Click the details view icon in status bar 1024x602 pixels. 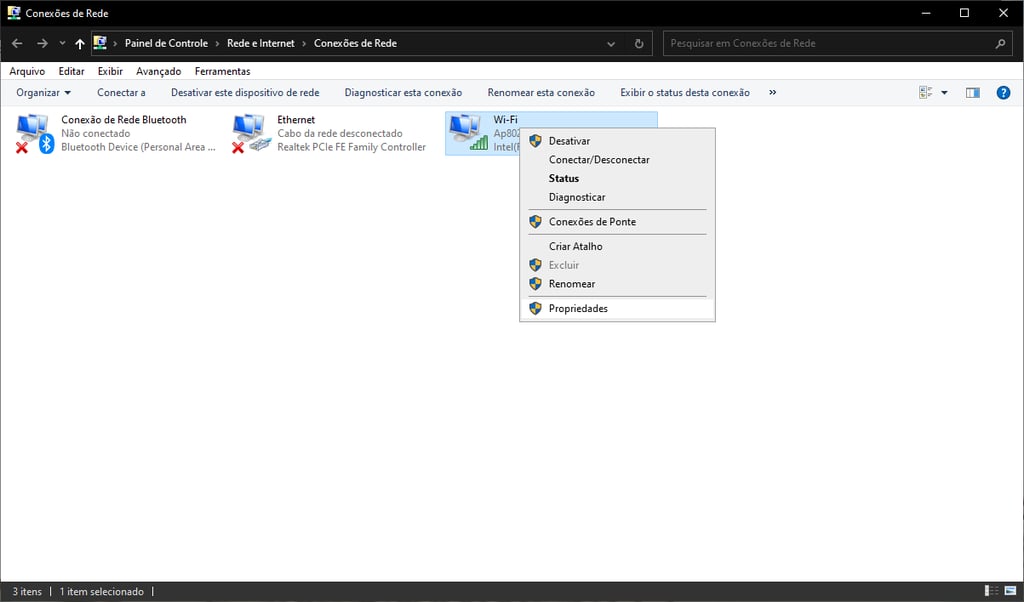click(x=991, y=591)
